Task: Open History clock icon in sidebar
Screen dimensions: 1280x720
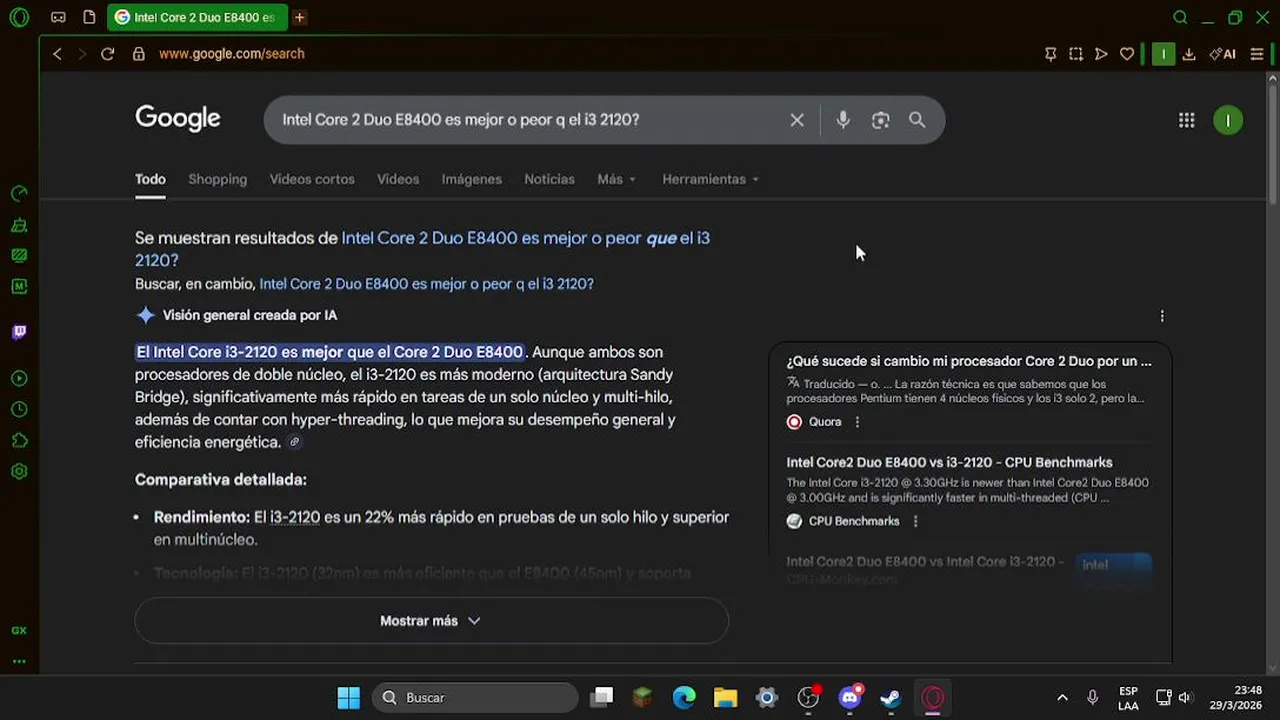Action: pyautogui.click(x=19, y=410)
